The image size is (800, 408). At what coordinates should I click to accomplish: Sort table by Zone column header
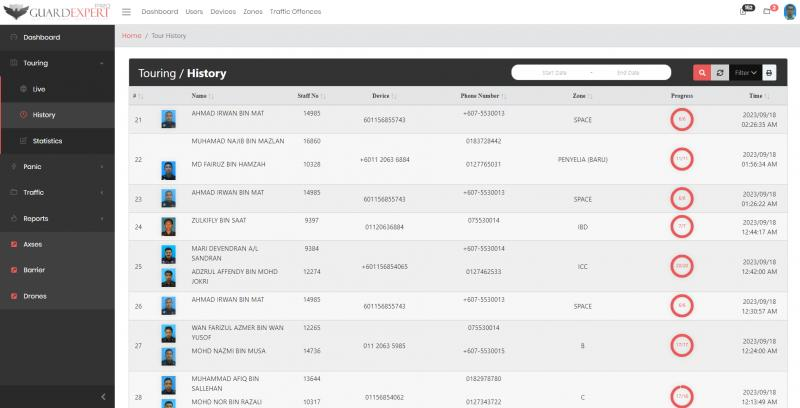point(579,96)
